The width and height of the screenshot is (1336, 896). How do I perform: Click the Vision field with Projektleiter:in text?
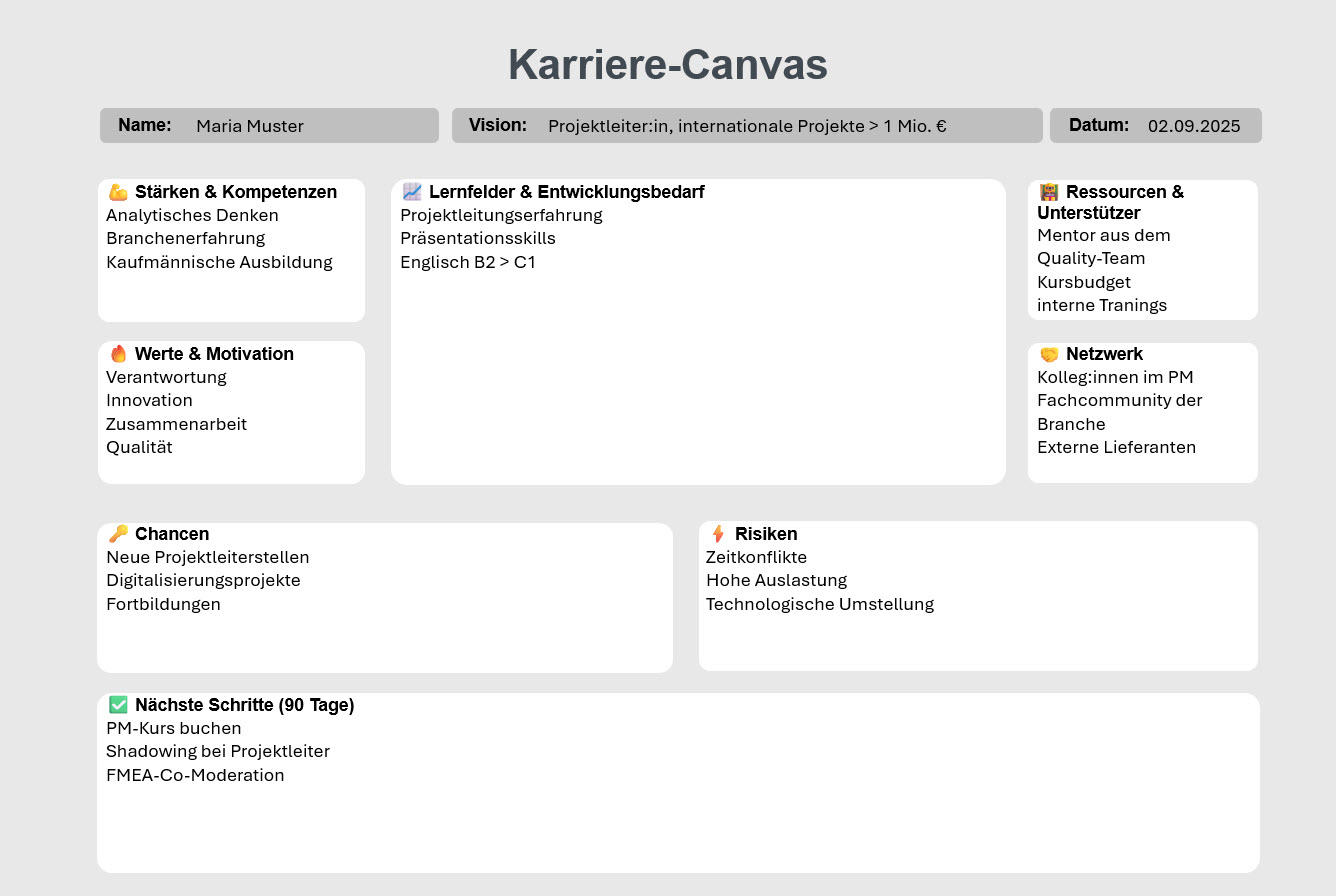coord(746,126)
